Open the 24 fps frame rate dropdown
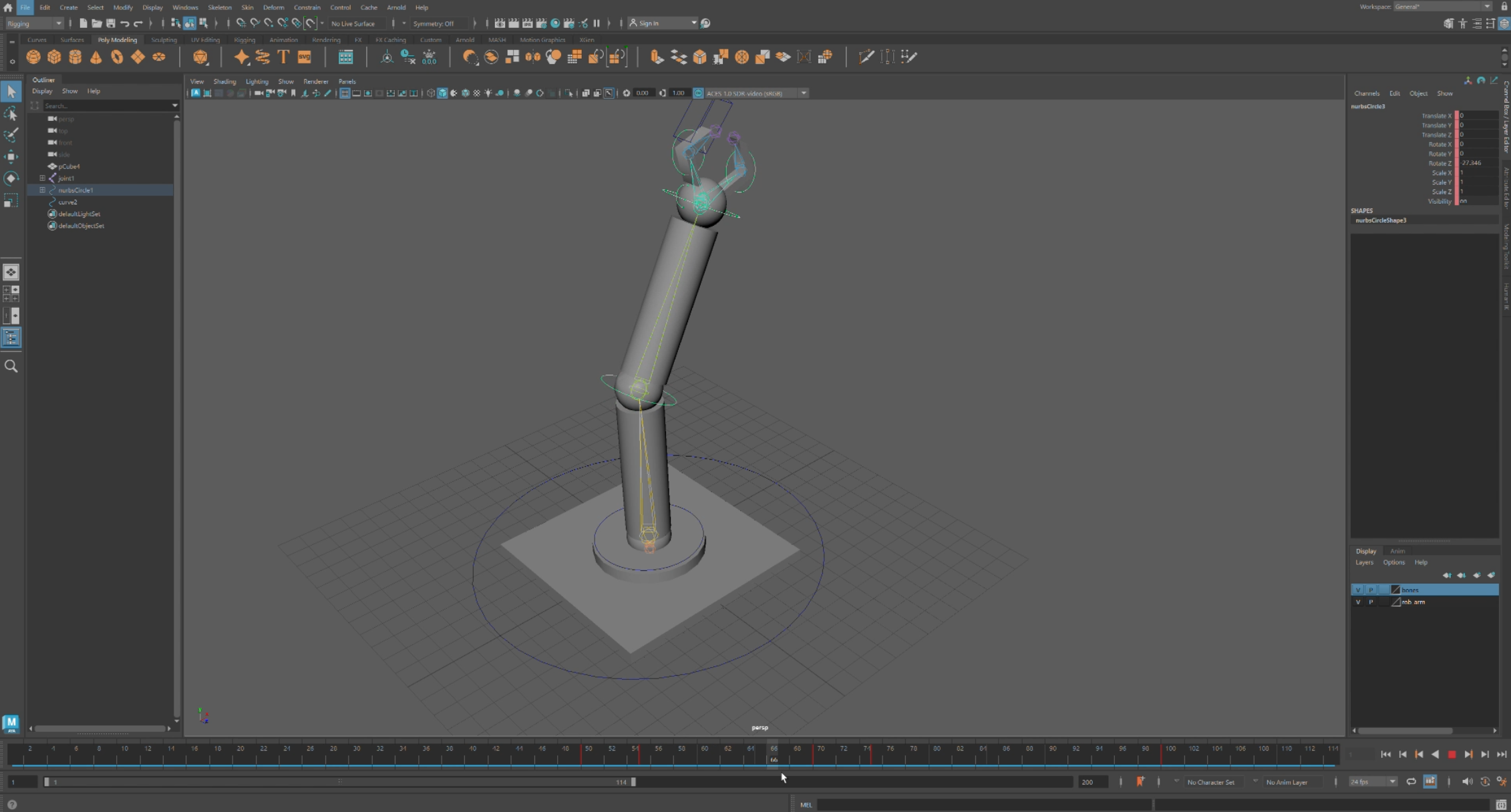The image size is (1511, 812). pos(1372,782)
